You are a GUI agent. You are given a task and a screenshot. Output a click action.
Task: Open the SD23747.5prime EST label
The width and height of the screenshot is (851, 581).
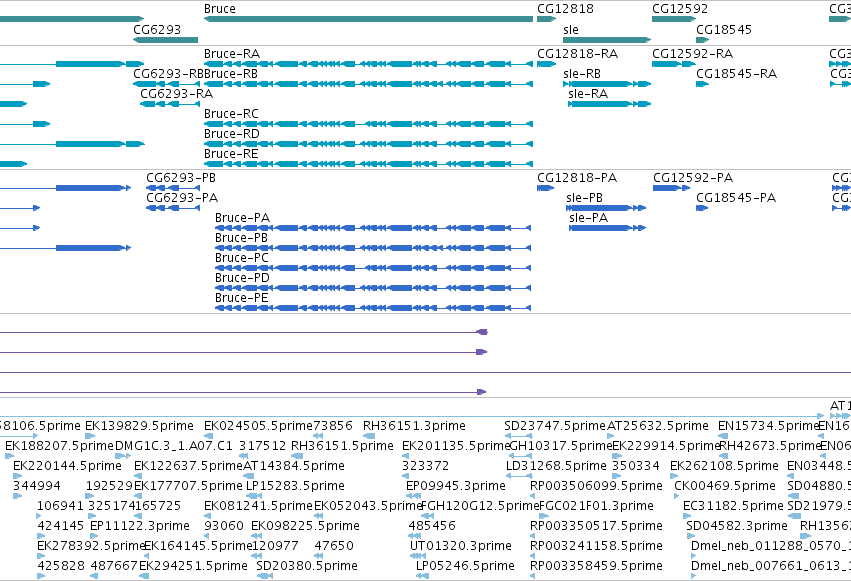(x=555, y=426)
